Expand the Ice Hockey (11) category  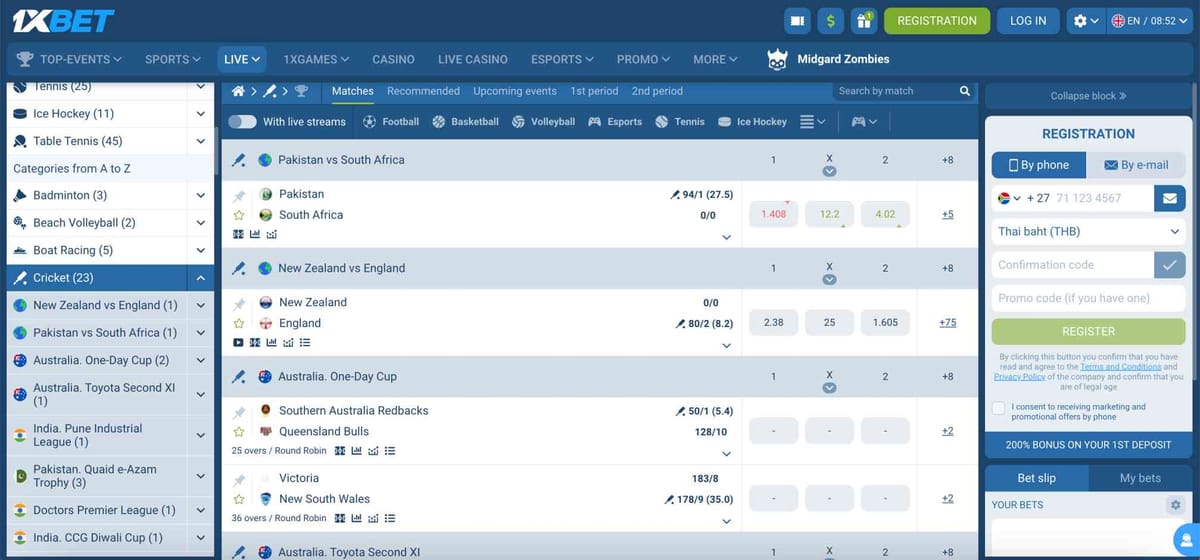click(200, 114)
